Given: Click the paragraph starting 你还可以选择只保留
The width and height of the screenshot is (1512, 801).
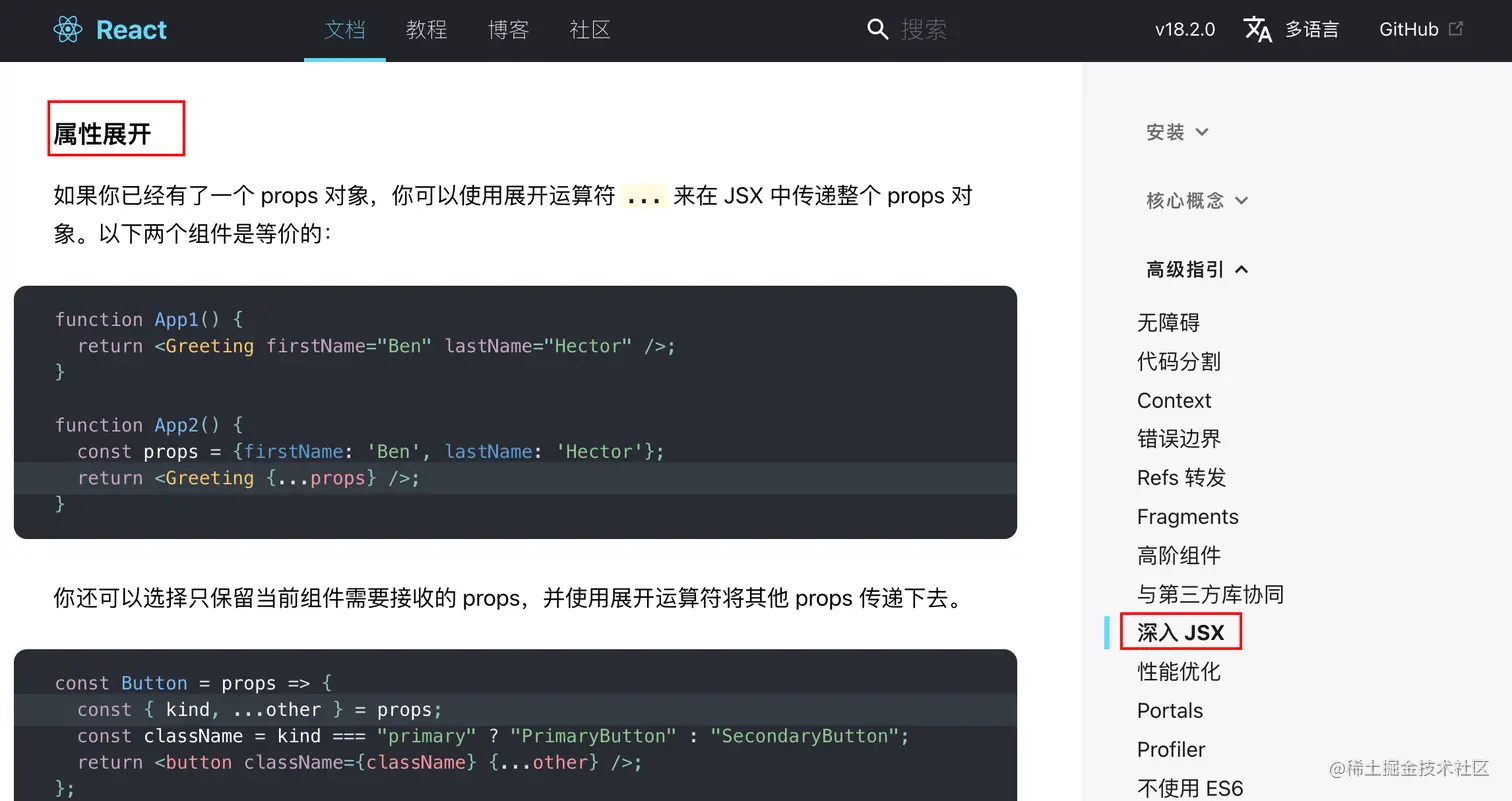Looking at the screenshot, I should tap(508, 599).
